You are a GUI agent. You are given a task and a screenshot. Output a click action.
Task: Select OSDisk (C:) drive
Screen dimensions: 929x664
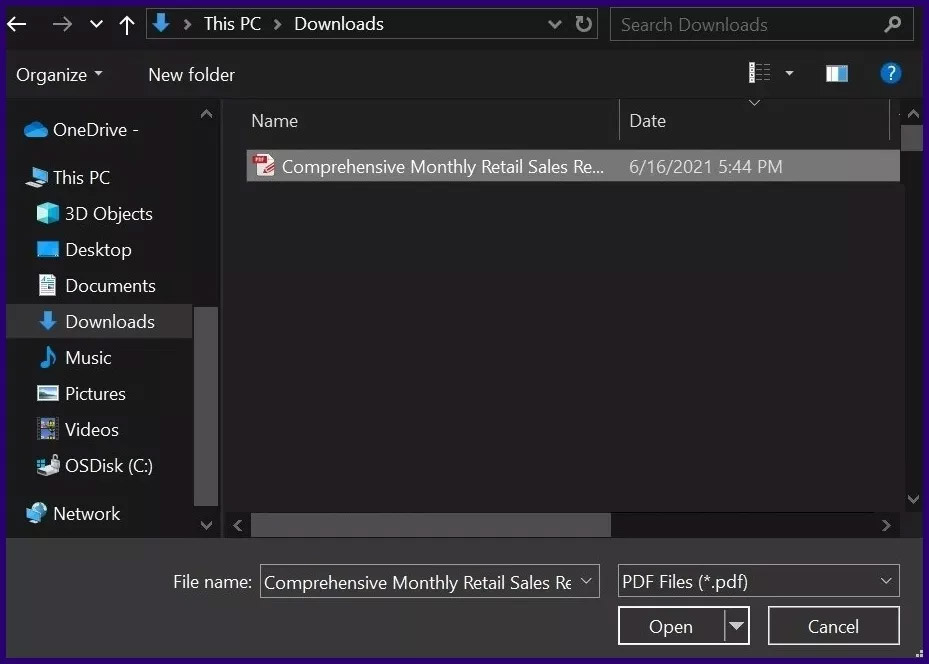(x=108, y=466)
